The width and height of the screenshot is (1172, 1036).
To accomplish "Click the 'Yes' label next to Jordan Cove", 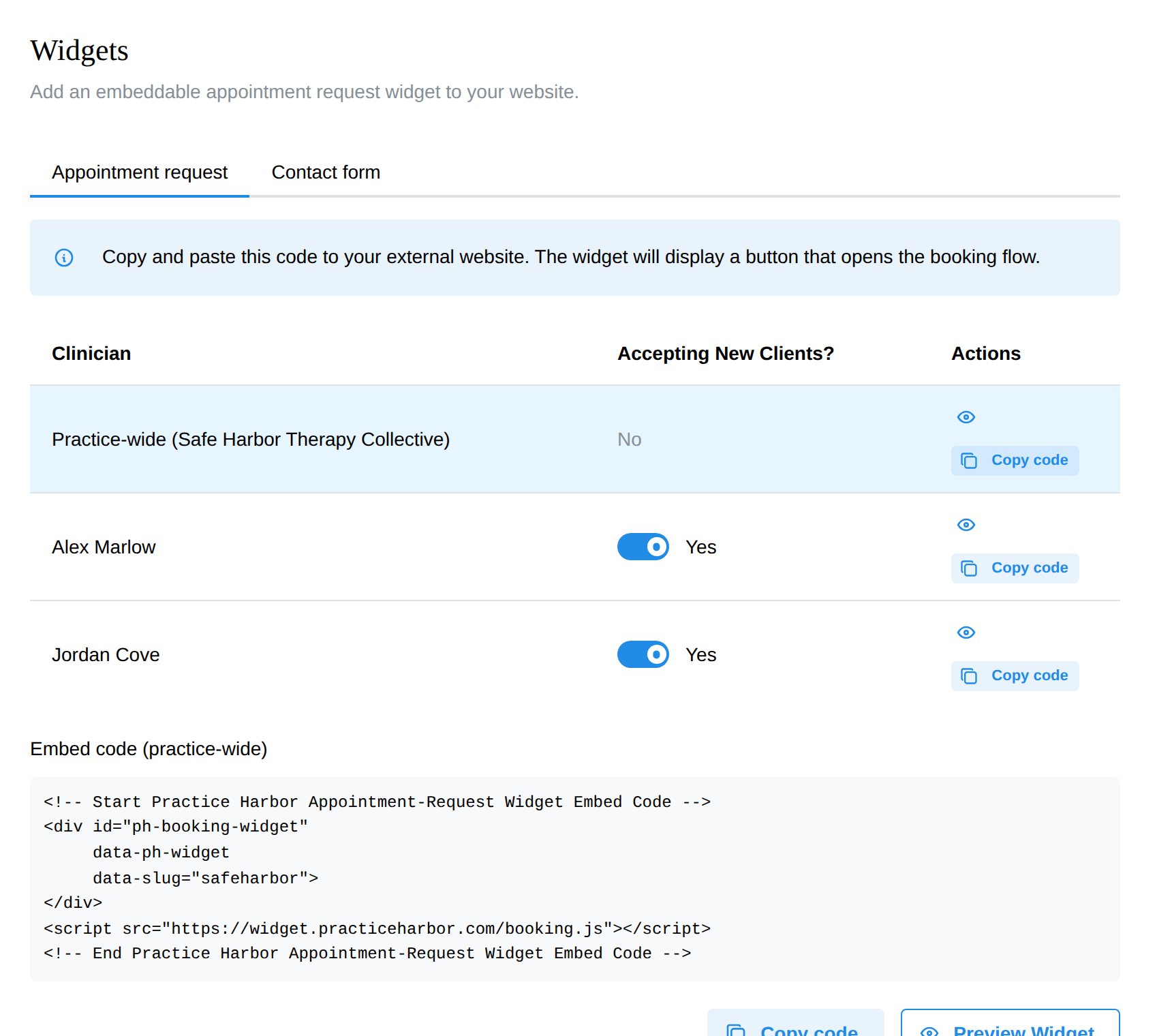I will pos(701,655).
